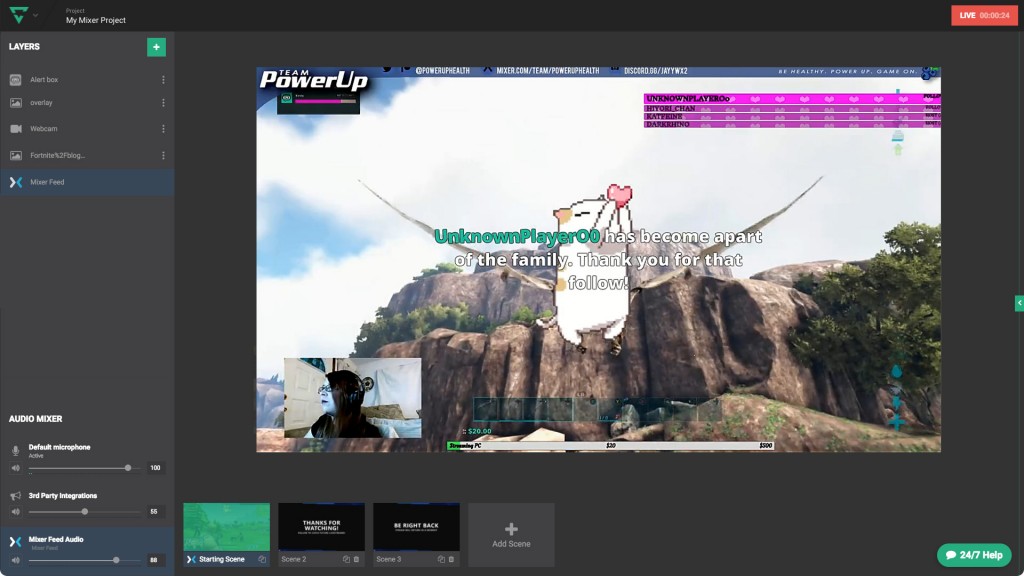
Task: Switch to the Starting Scene thumbnail
Action: click(x=227, y=526)
